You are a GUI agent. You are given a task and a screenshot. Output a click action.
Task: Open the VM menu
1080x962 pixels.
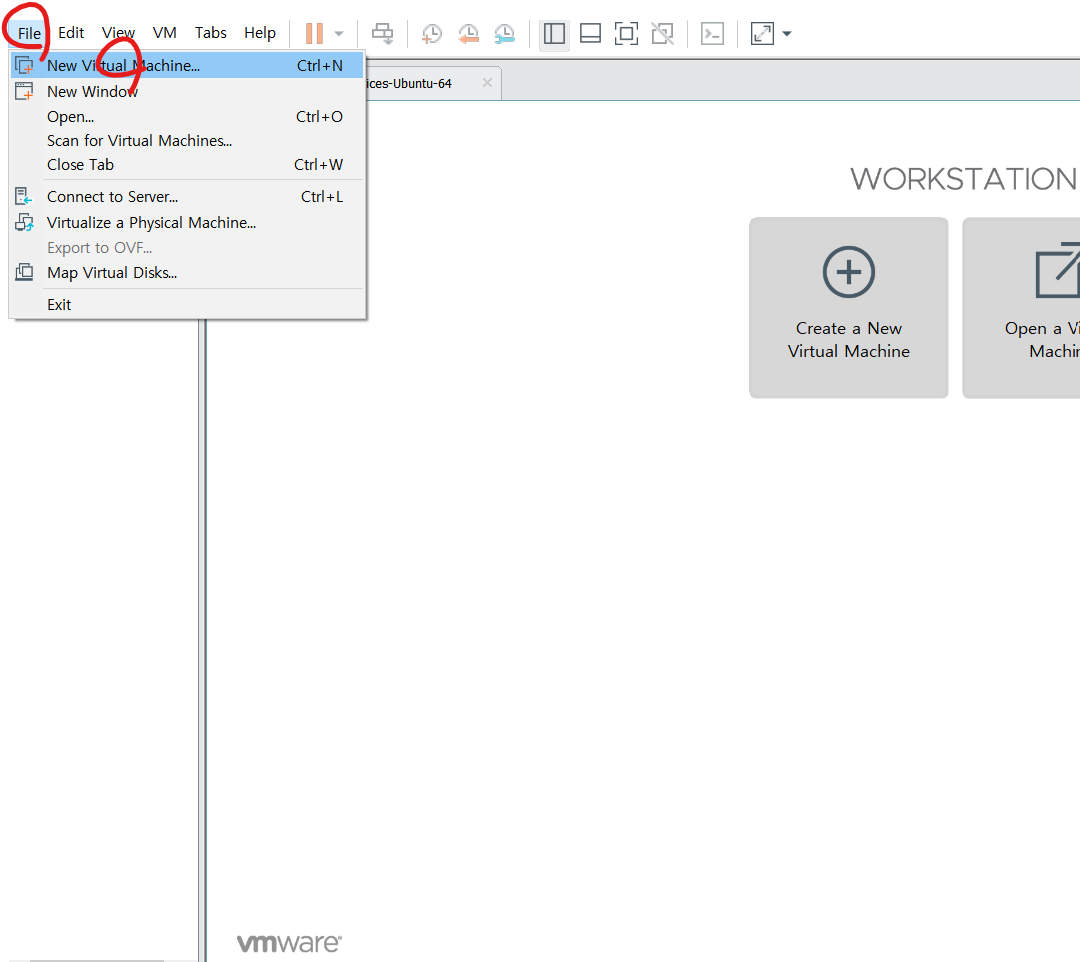coord(165,33)
